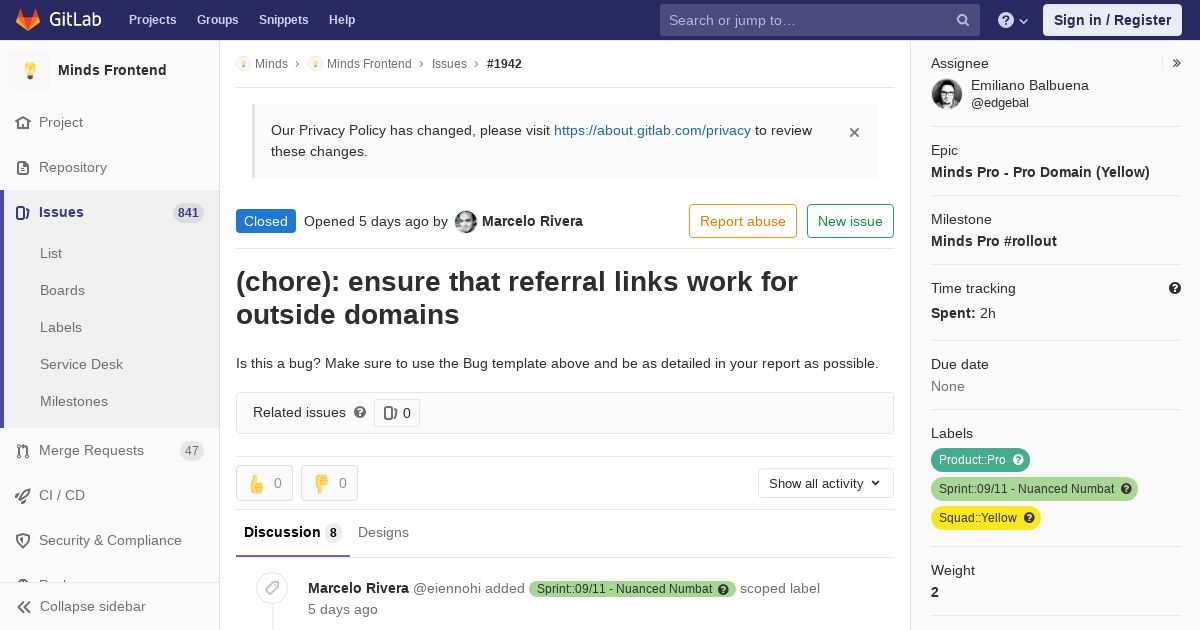Click the Time tracking help icon
The image size is (1200, 630).
[x=1175, y=288]
